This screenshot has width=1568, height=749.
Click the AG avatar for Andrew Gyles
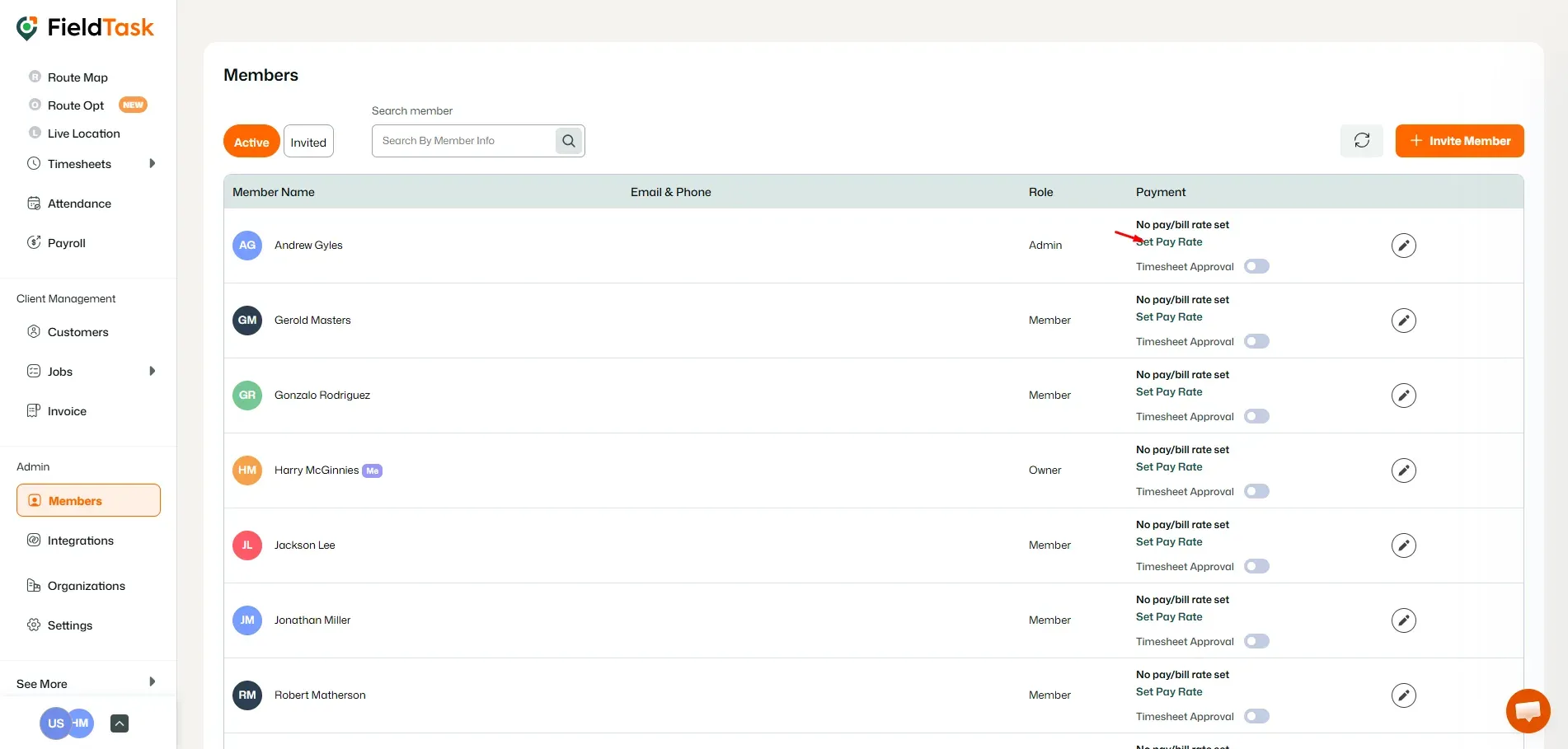pos(247,245)
